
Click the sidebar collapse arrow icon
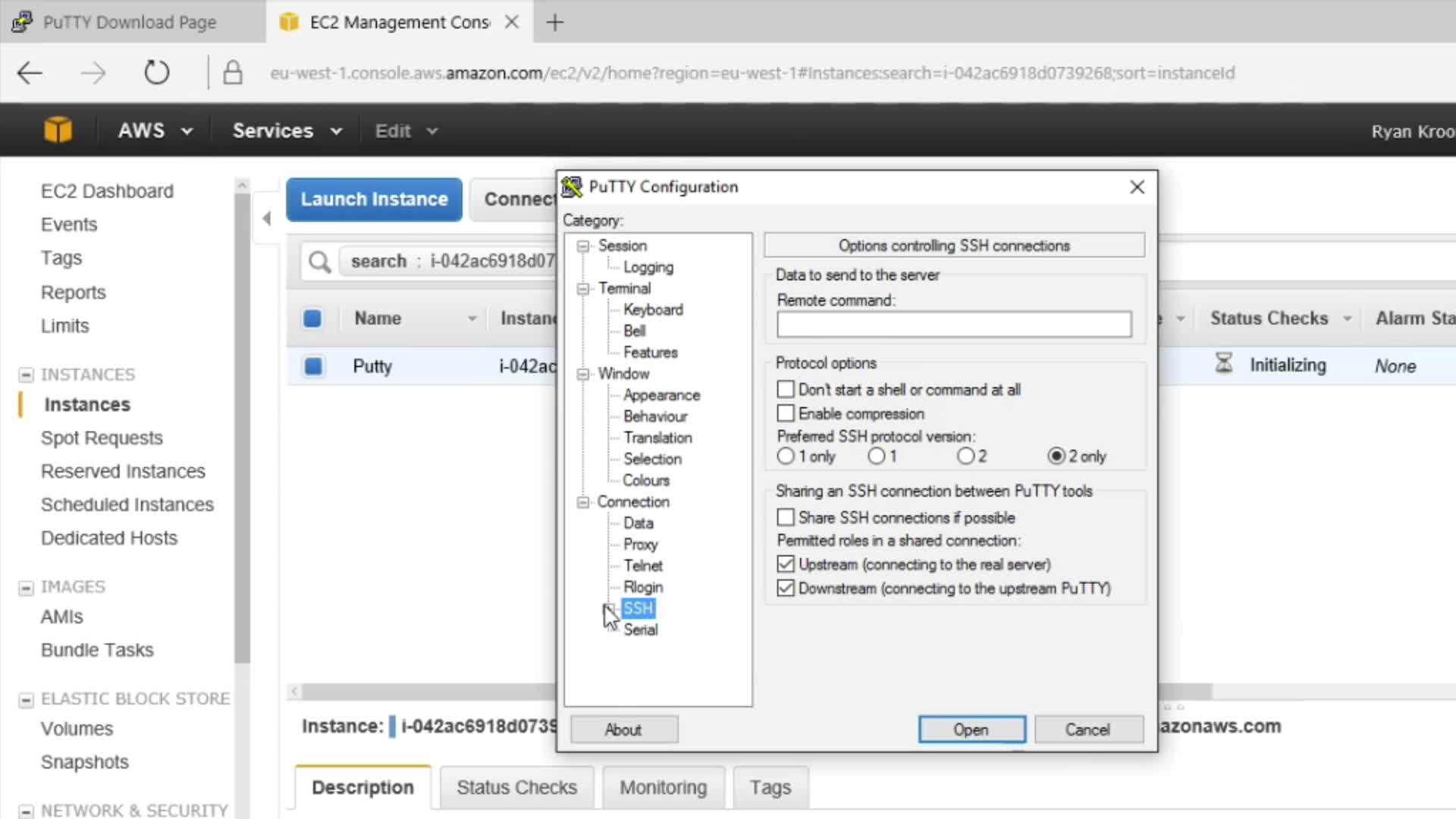(x=267, y=219)
